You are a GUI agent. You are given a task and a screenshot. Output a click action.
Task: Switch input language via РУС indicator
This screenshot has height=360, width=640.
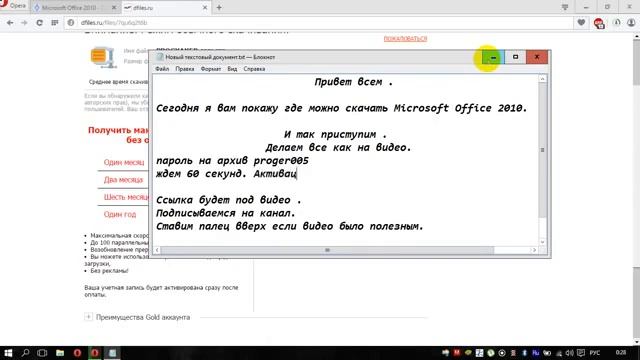point(595,353)
